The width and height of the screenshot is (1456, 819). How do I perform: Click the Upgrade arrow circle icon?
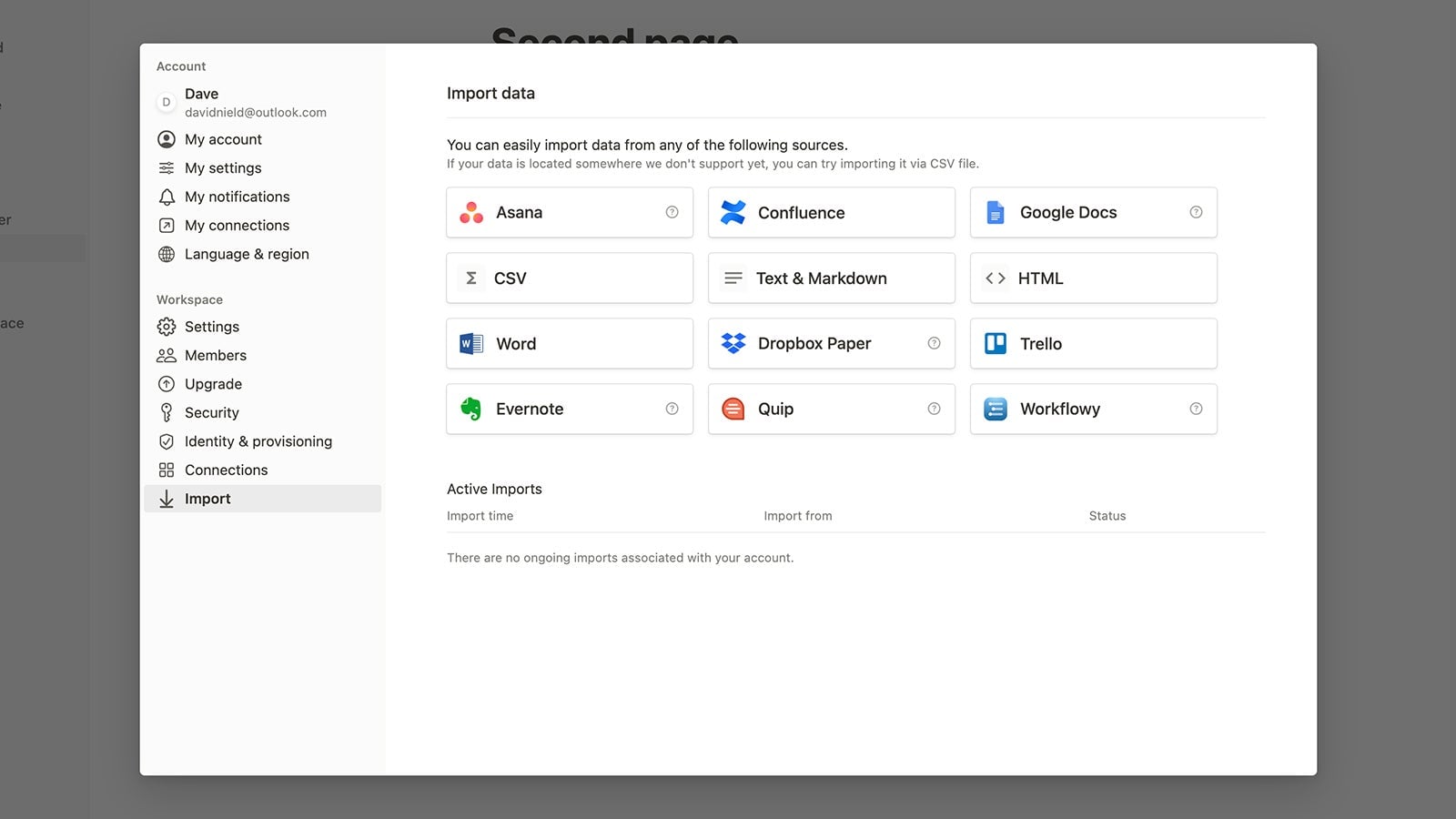pyautogui.click(x=167, y=384)
